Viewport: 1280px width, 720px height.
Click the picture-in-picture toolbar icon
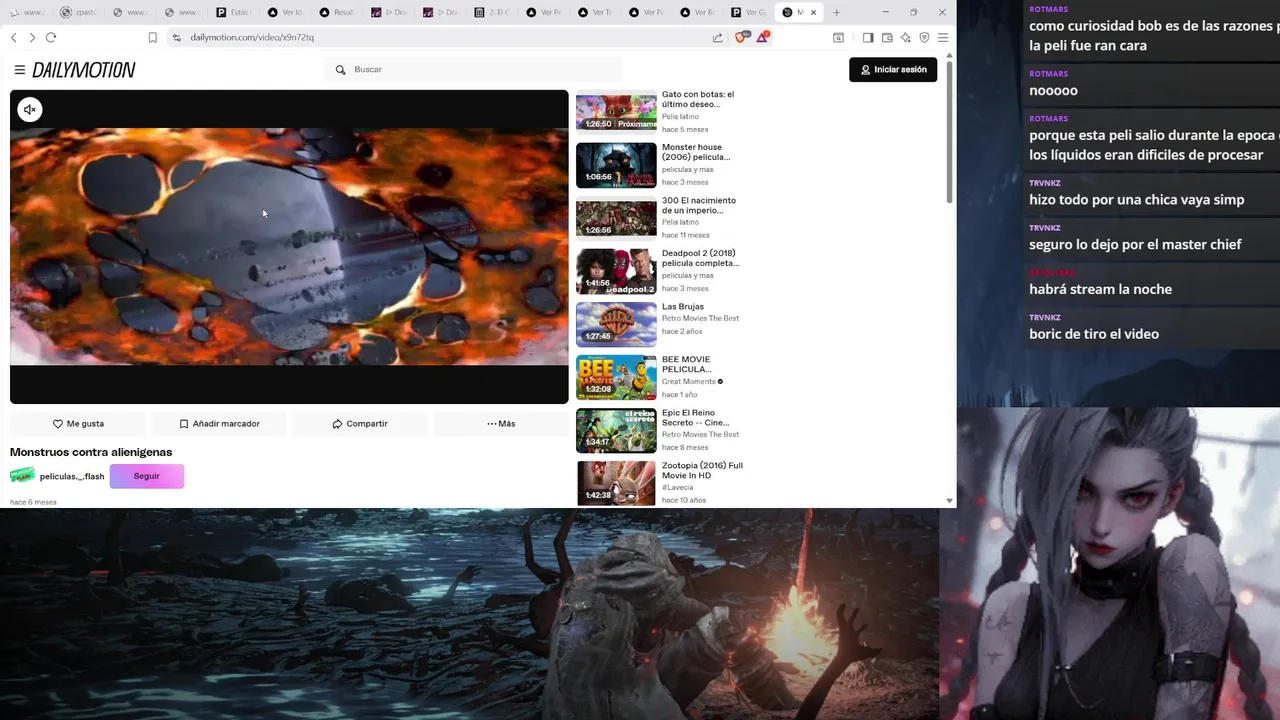click(838, 37)
